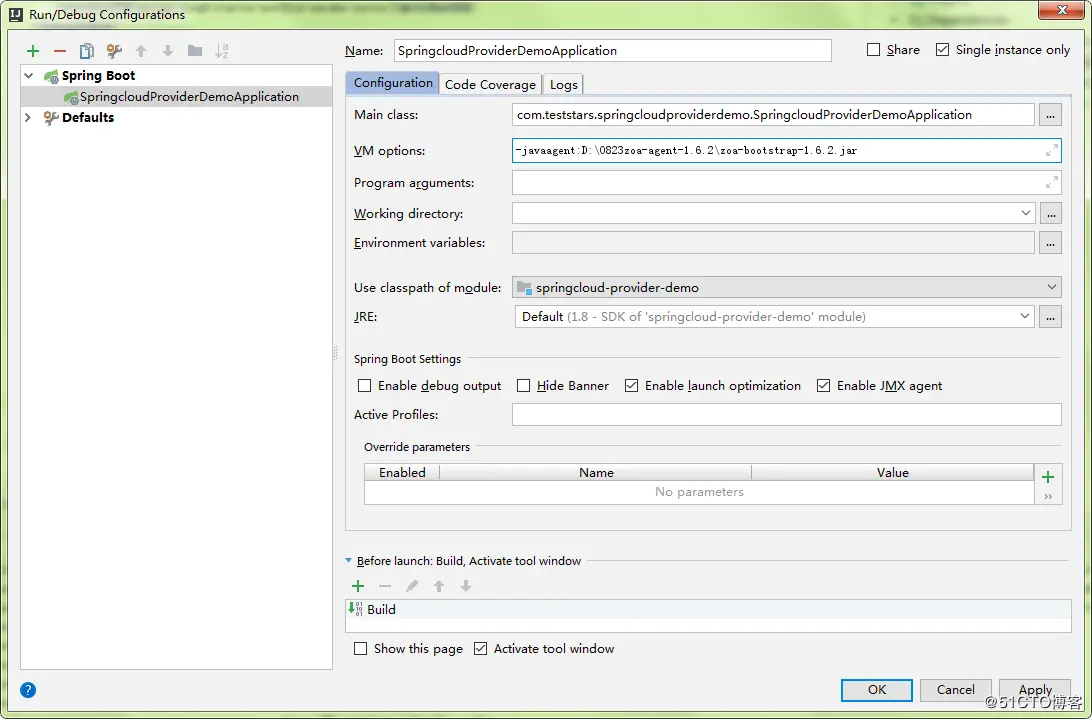This screenshot has height=719, width=1092.
Task: Open the edit defaults wrench icon
Action: tap(114, 51)
